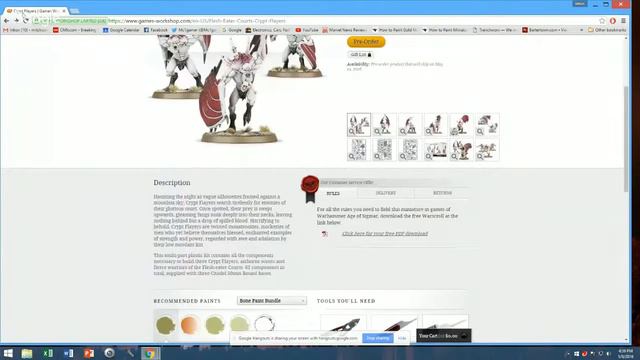The height and width of the screenshot is (360, 640).
Task: Open the Chrome hamburger menu
Action: (623, 20)
